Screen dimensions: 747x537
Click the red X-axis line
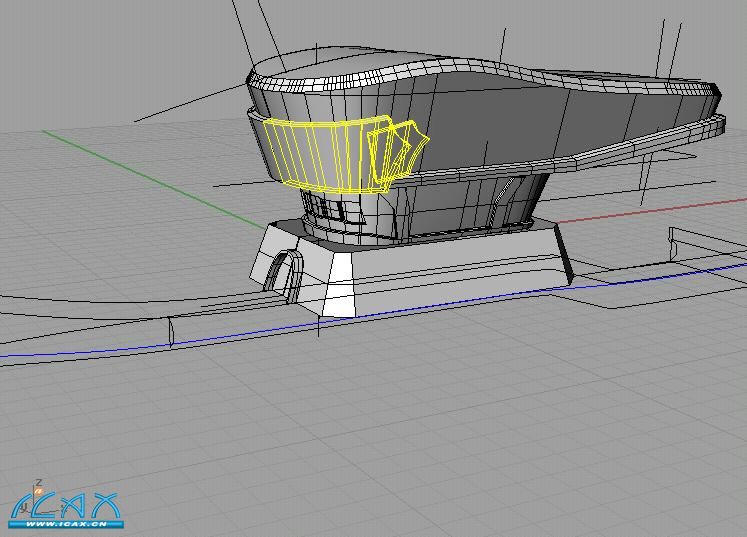(x=651, y=211)
